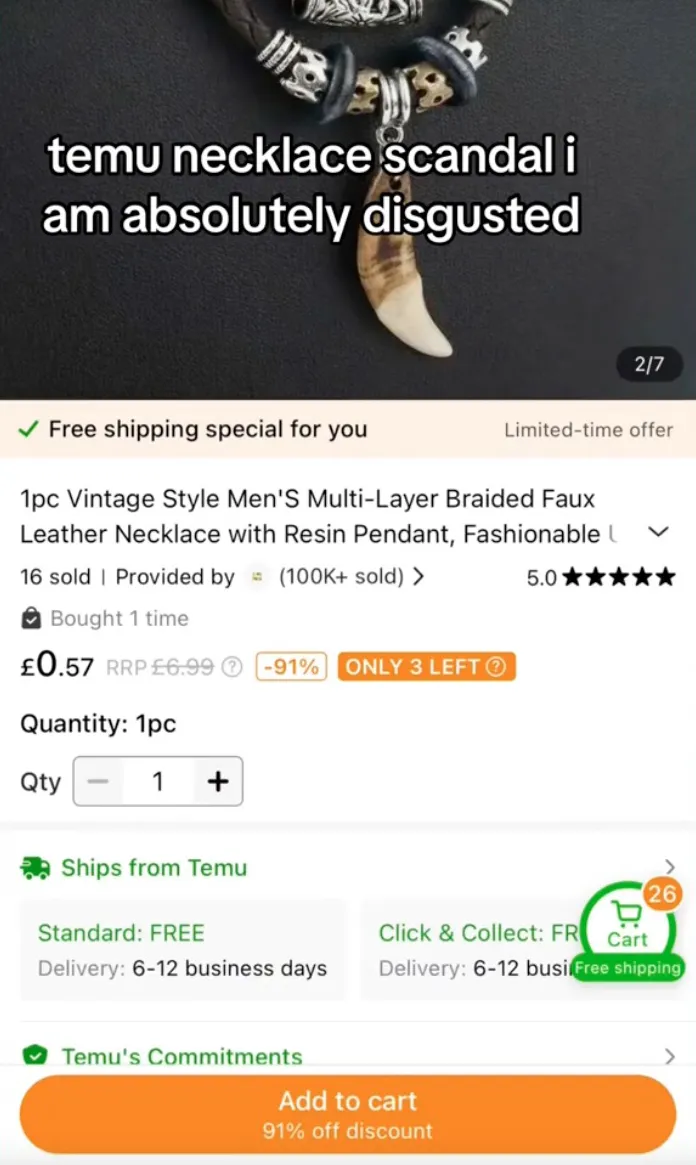The height and width of the screenshot is (1165, 696).
Task: Decrease quantity with the minus button
Action: pos(97,781)
